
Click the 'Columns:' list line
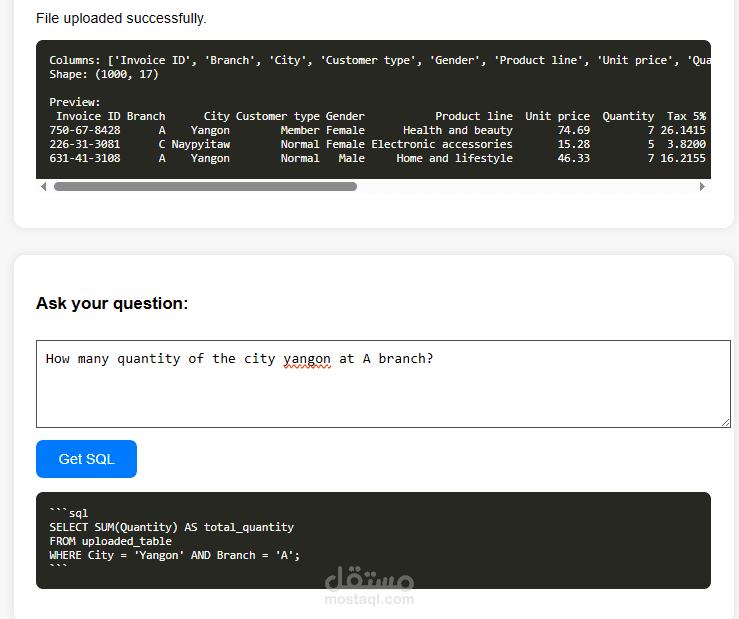pos(380,60)
